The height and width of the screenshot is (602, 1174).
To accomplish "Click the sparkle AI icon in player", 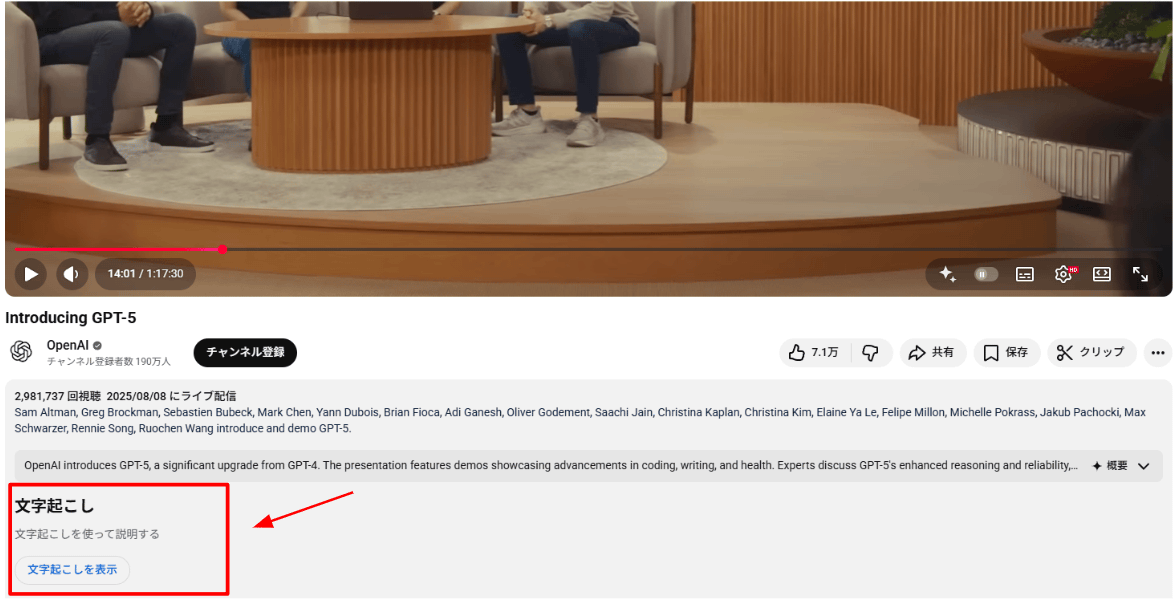I will (x=947, y=274).
